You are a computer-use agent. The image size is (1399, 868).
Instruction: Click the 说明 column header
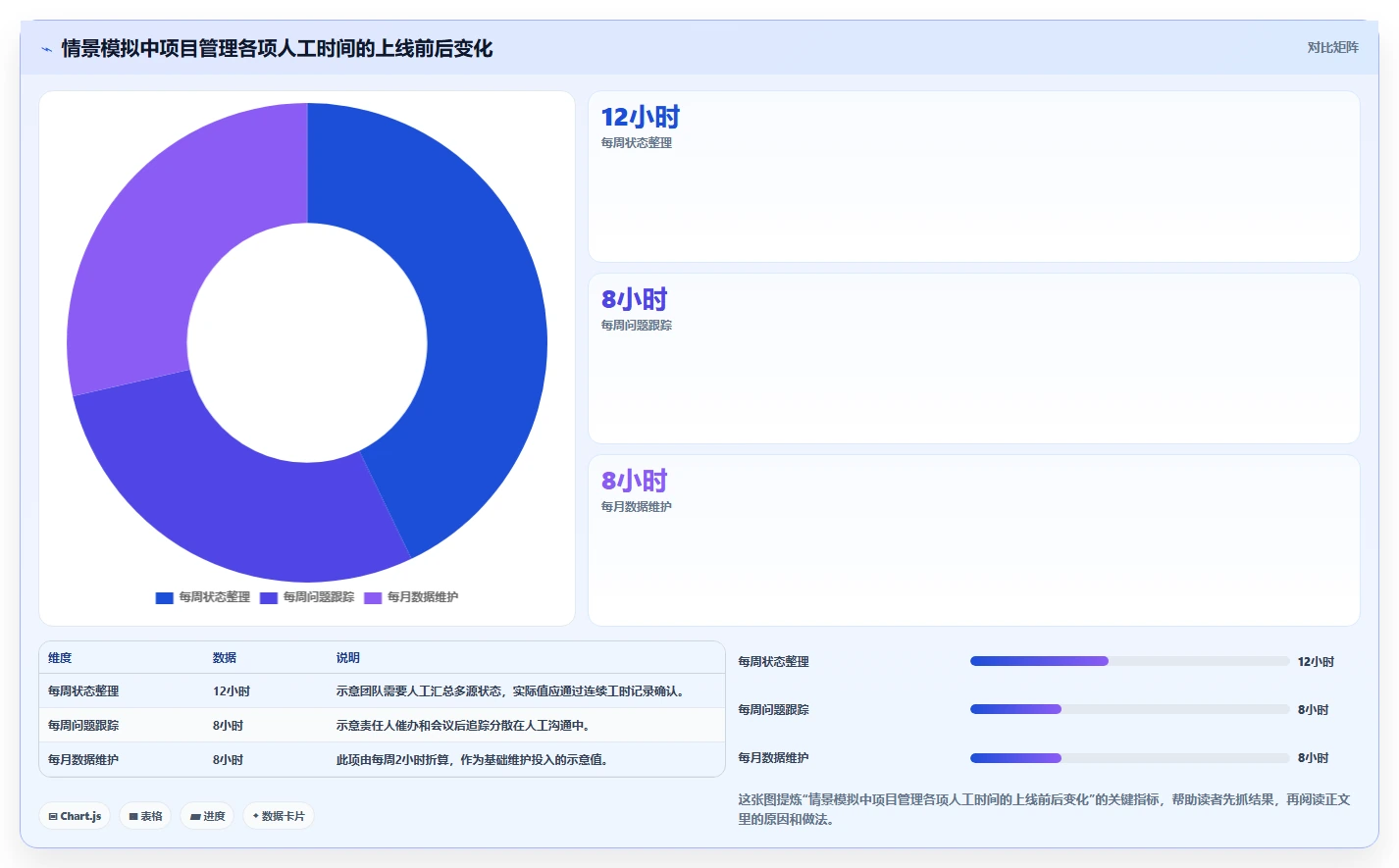tap(348, 658)
